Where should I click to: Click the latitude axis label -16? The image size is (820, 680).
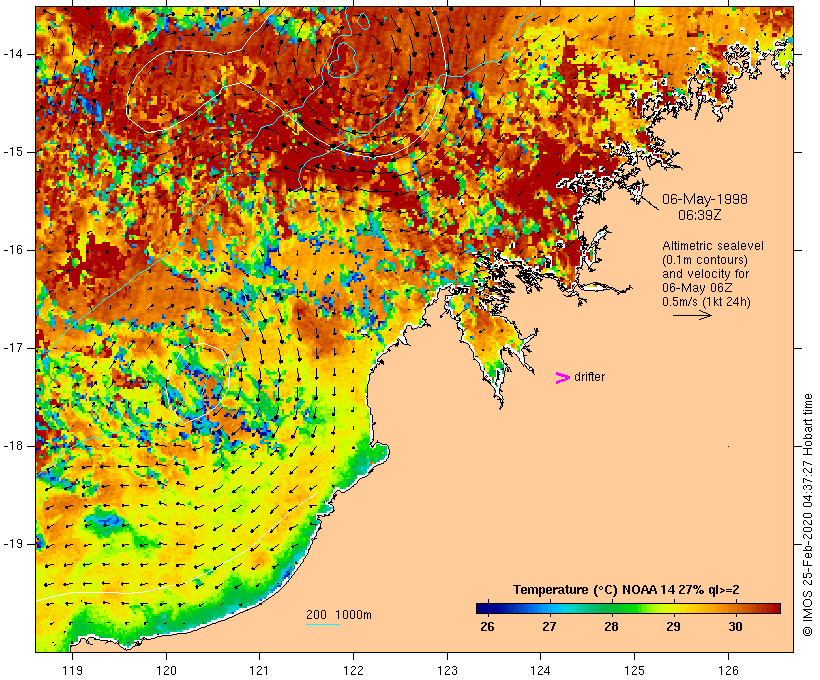click(x=13, y=250)
